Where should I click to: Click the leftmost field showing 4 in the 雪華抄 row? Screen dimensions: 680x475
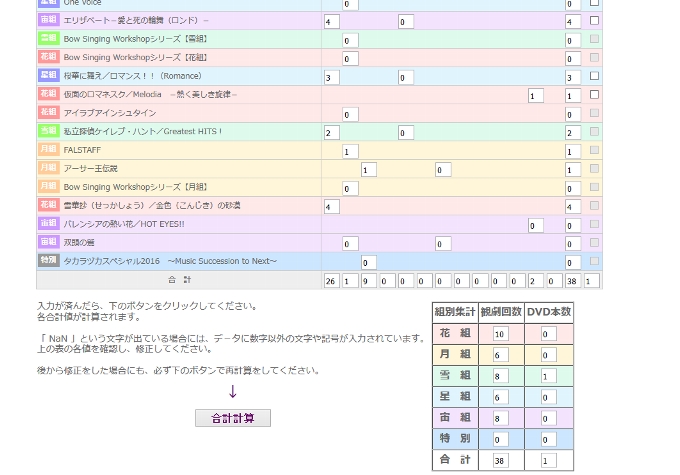click(x=332, y=207)
